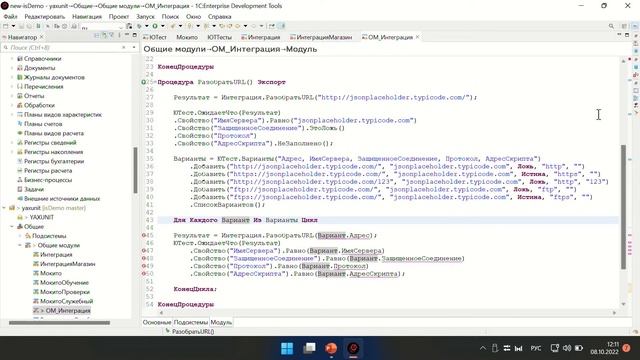Click the Collapse All icon in Navigator
The height and width of the screenshot is (360, 640).
97,36
